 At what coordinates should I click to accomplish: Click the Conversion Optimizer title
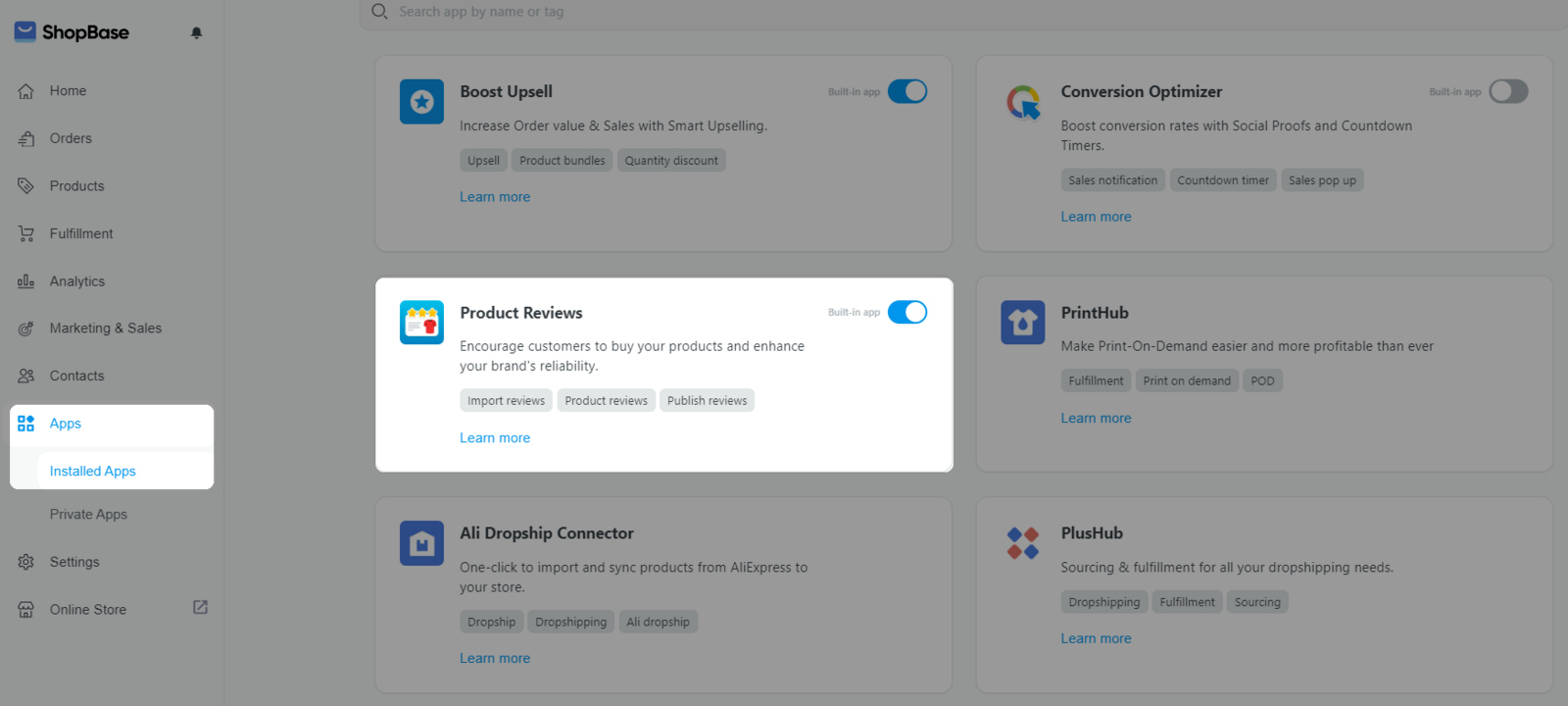tap(1142, 92)
